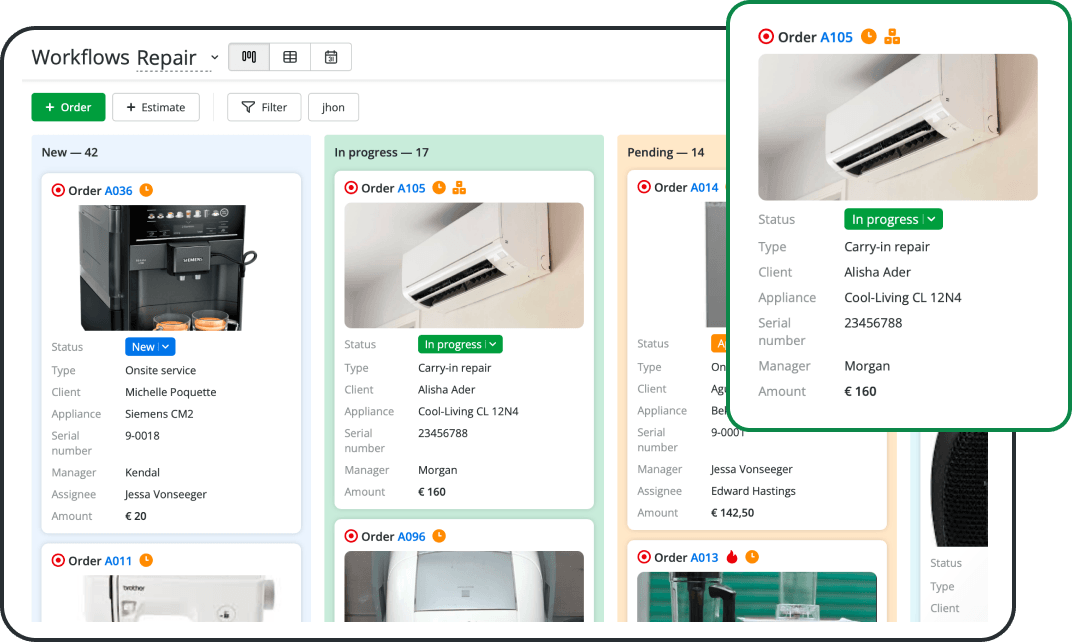Screen dimensions: 1072x642
Task: Open Order A014 link
Action: pos(704,187)
